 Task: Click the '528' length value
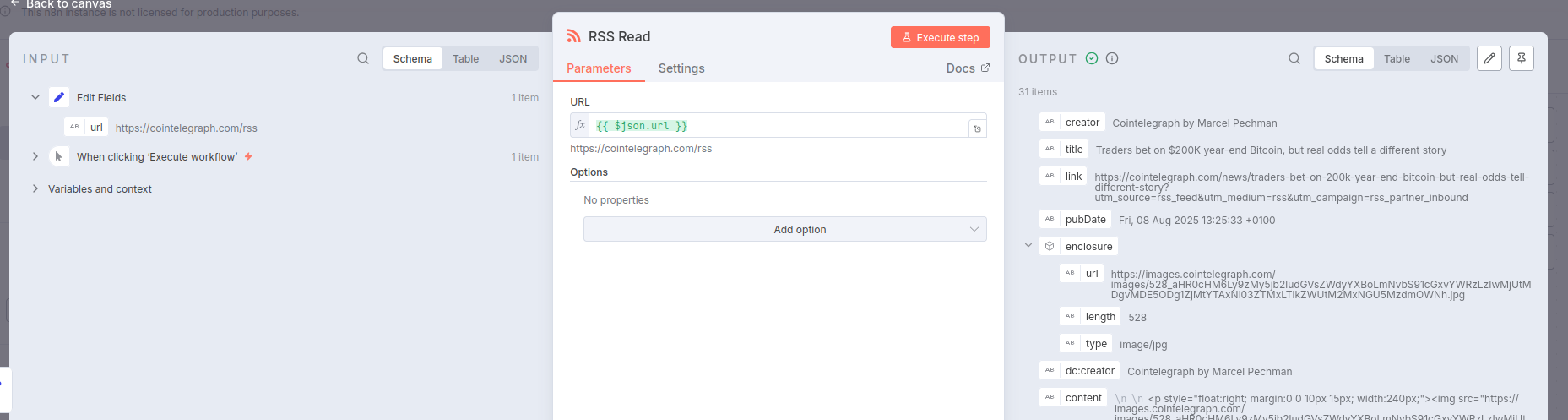(1137, 318)
